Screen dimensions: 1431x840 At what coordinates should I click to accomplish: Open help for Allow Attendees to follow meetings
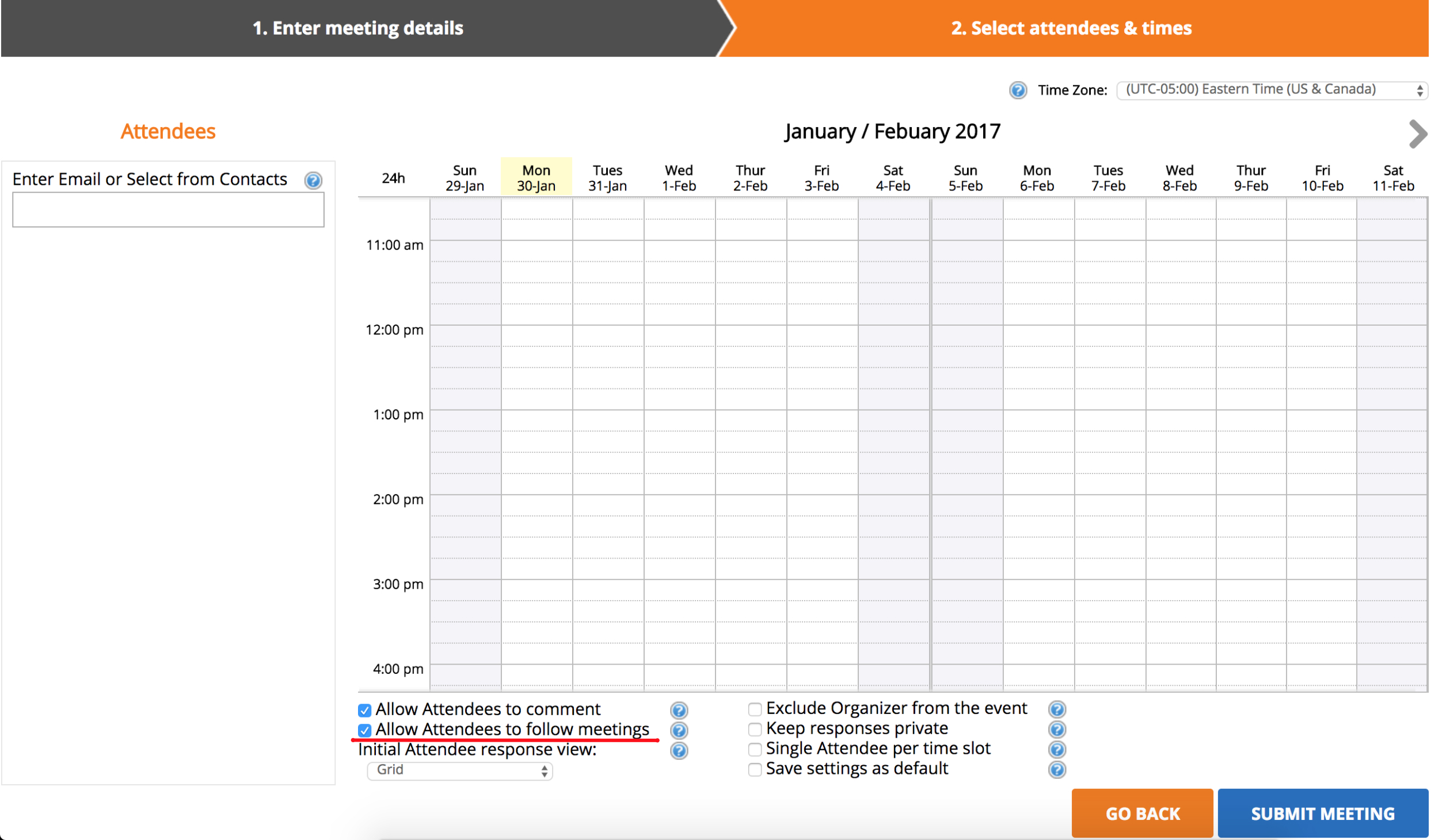pyautogui.click(x=679, y=730)
